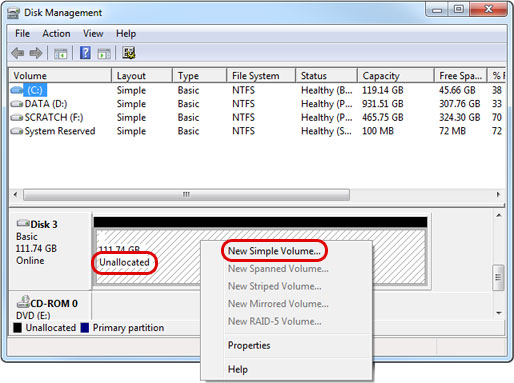Open the blue Help question mark icon
Screen dimensions: 514x383
click(x=85, y=53)
